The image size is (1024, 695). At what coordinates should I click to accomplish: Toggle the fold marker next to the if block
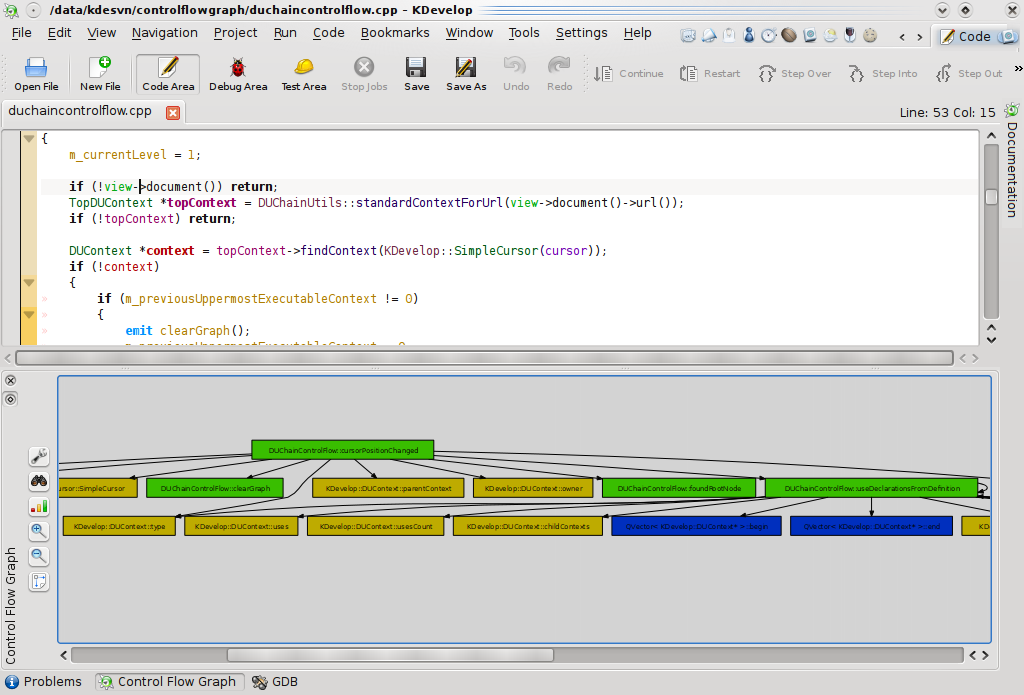point(29,283)
